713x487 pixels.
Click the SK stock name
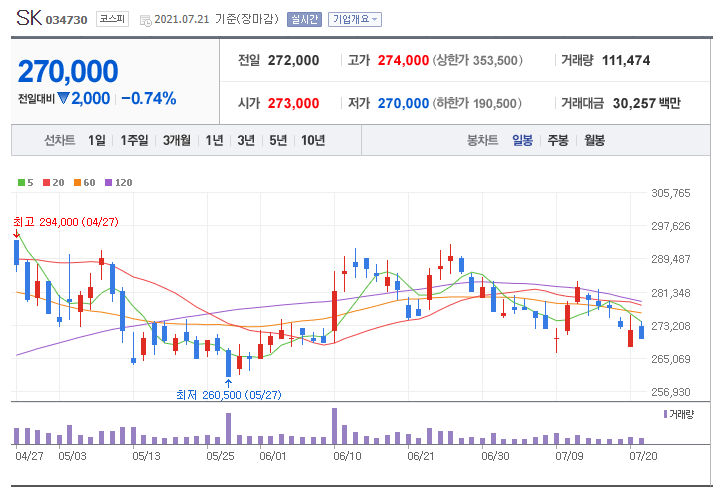pos(29,18)
